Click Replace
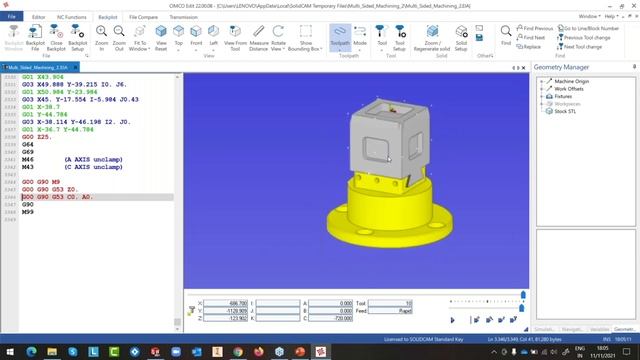Viewport: 640px width, 360px height. [x=528, y=47]
